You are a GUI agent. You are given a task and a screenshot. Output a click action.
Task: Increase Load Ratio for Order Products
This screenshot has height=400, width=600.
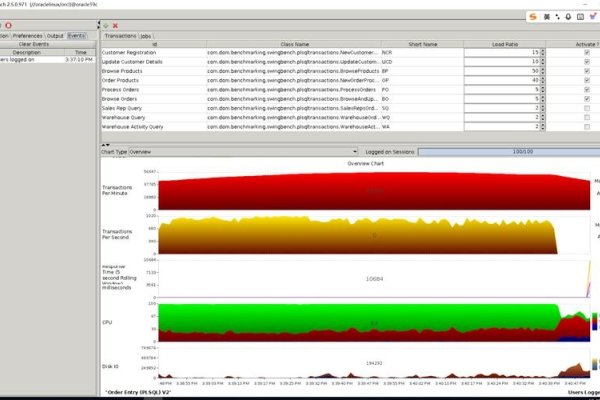click(542, 78)
